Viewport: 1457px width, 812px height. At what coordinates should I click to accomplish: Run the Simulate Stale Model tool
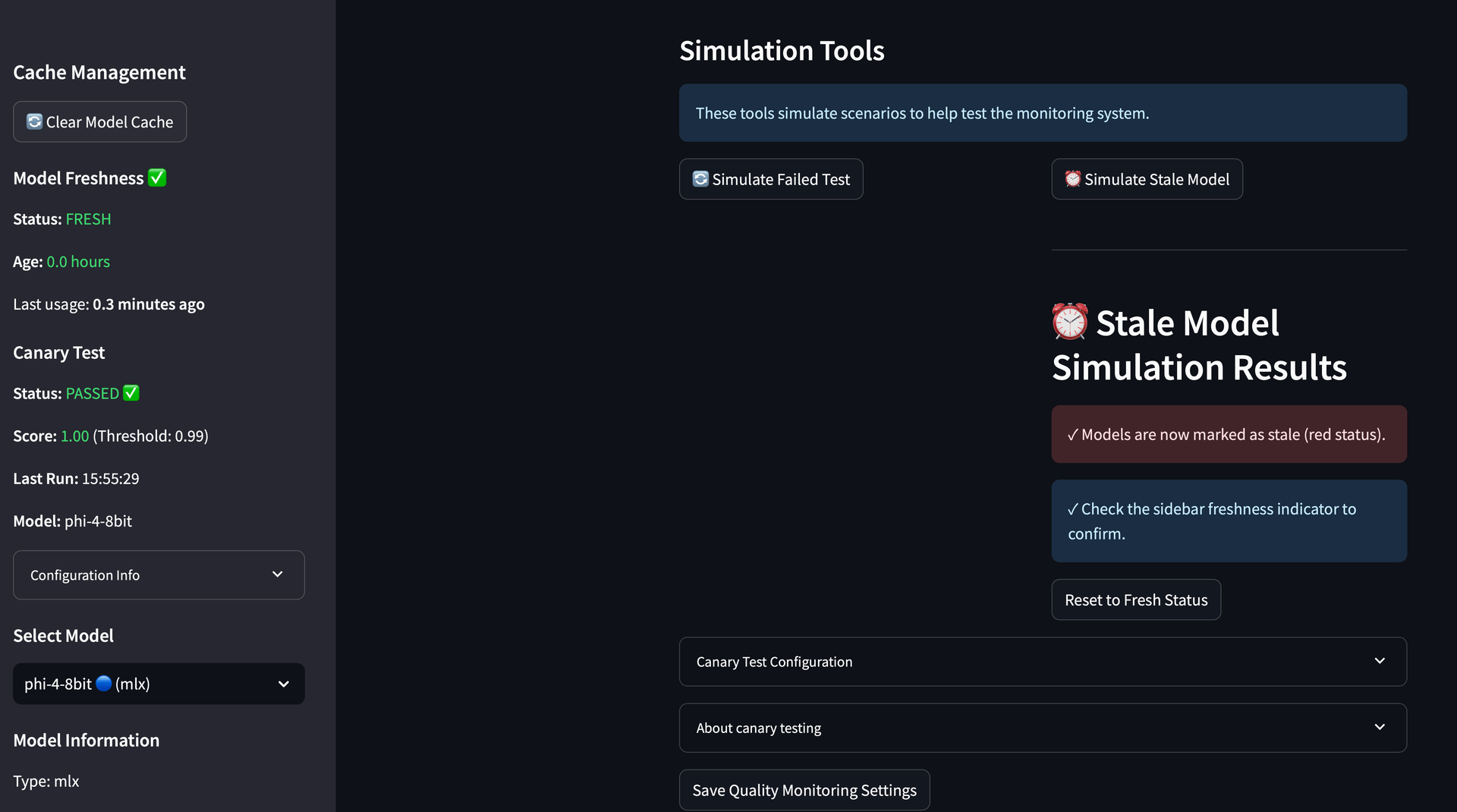[x=1146, y=179]
